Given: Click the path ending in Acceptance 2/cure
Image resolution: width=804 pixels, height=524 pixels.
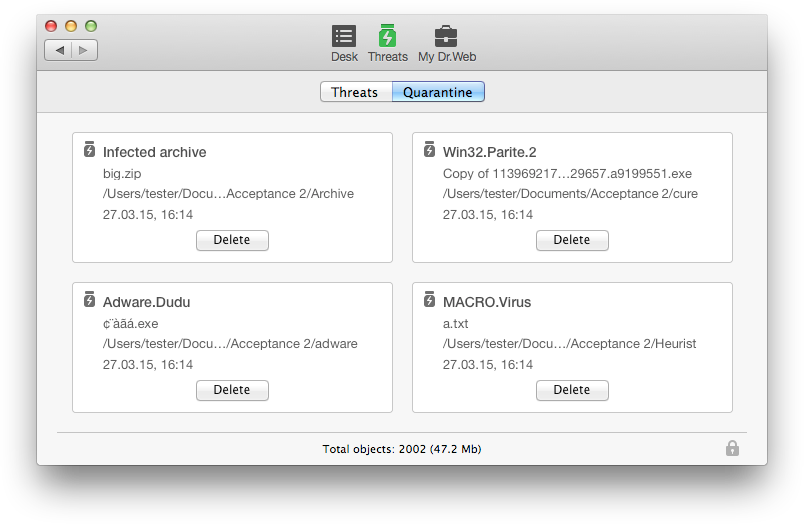Looking at the screenshot, I should pyautogui.click(x=570, y=194).
